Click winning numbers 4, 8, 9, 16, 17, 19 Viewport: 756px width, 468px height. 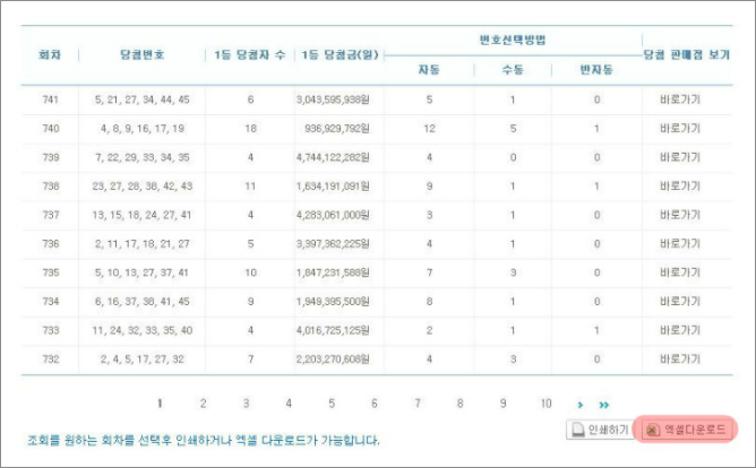click(142, 128)
